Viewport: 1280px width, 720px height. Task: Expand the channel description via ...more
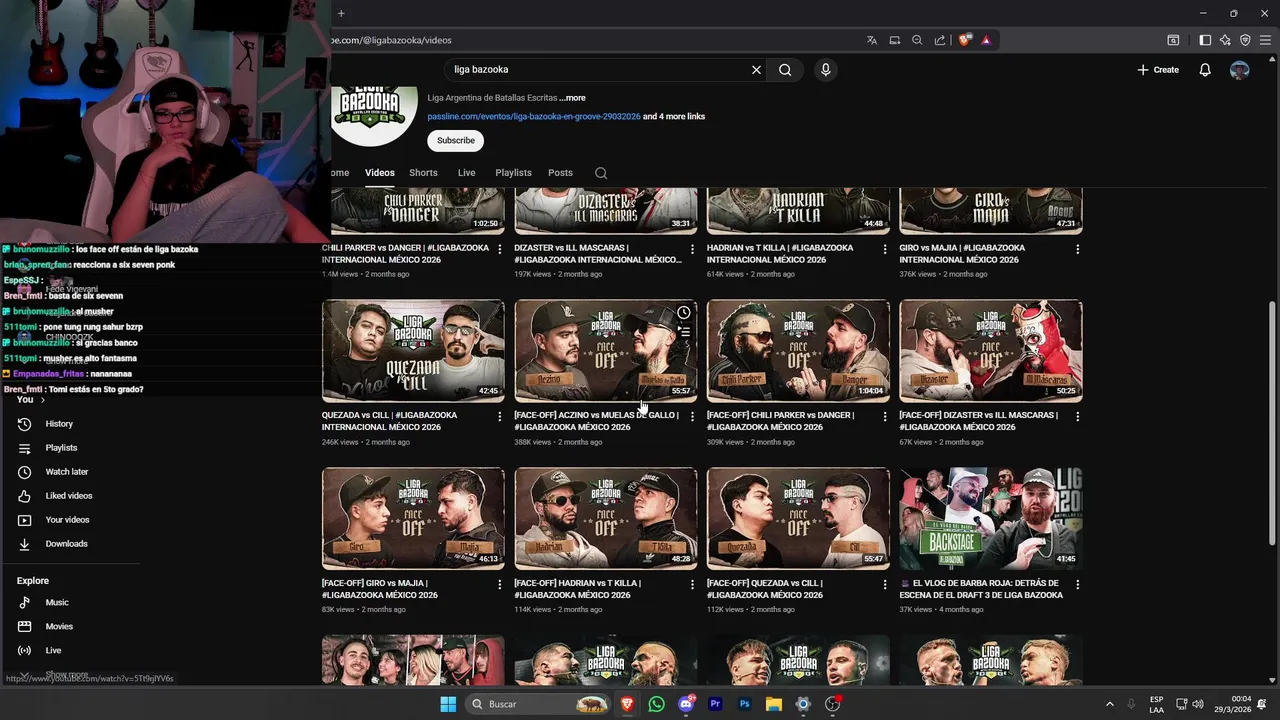pos(573,98)
